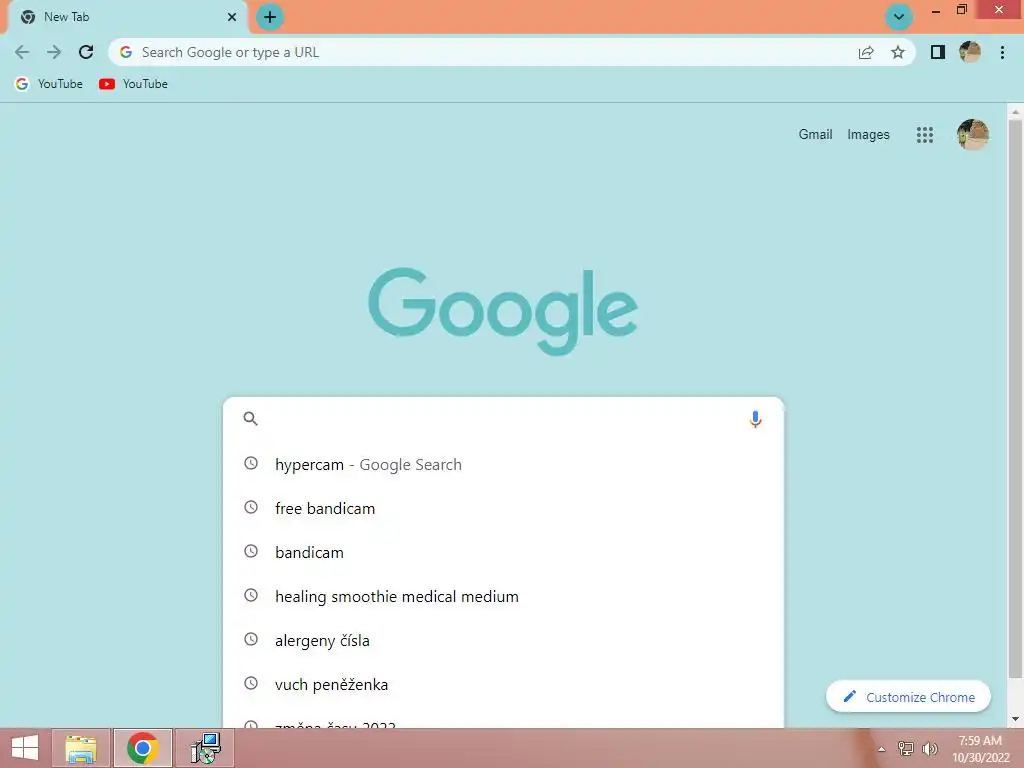Click clock icon beside hypercam suggestion

251,463
